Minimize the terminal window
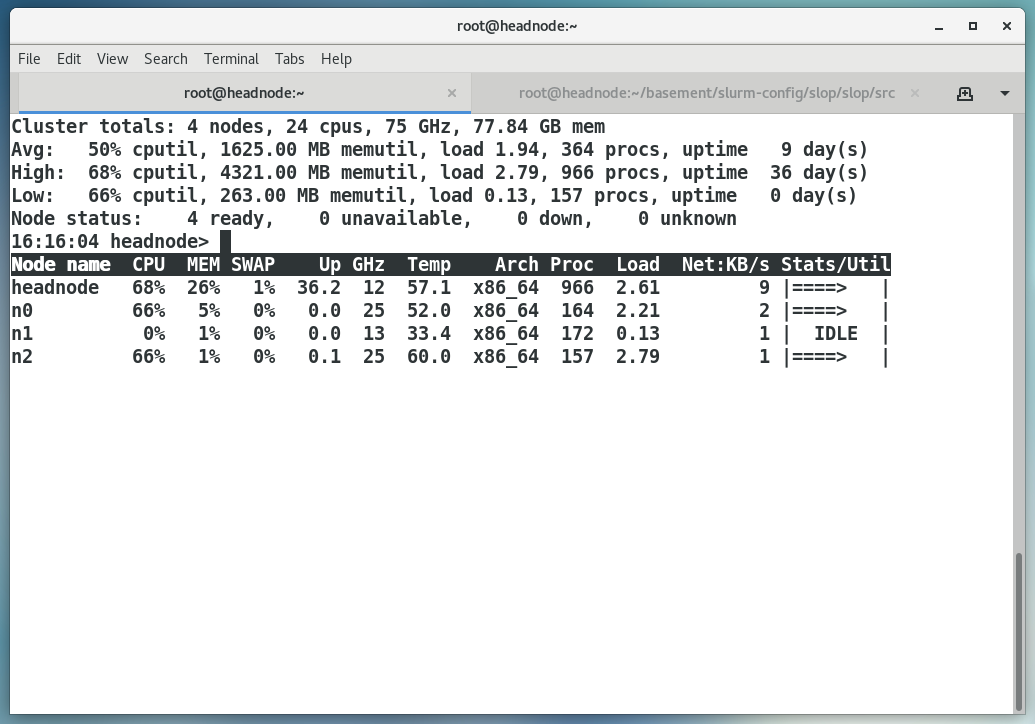1035x724 pixels. (x=939, y=26)
